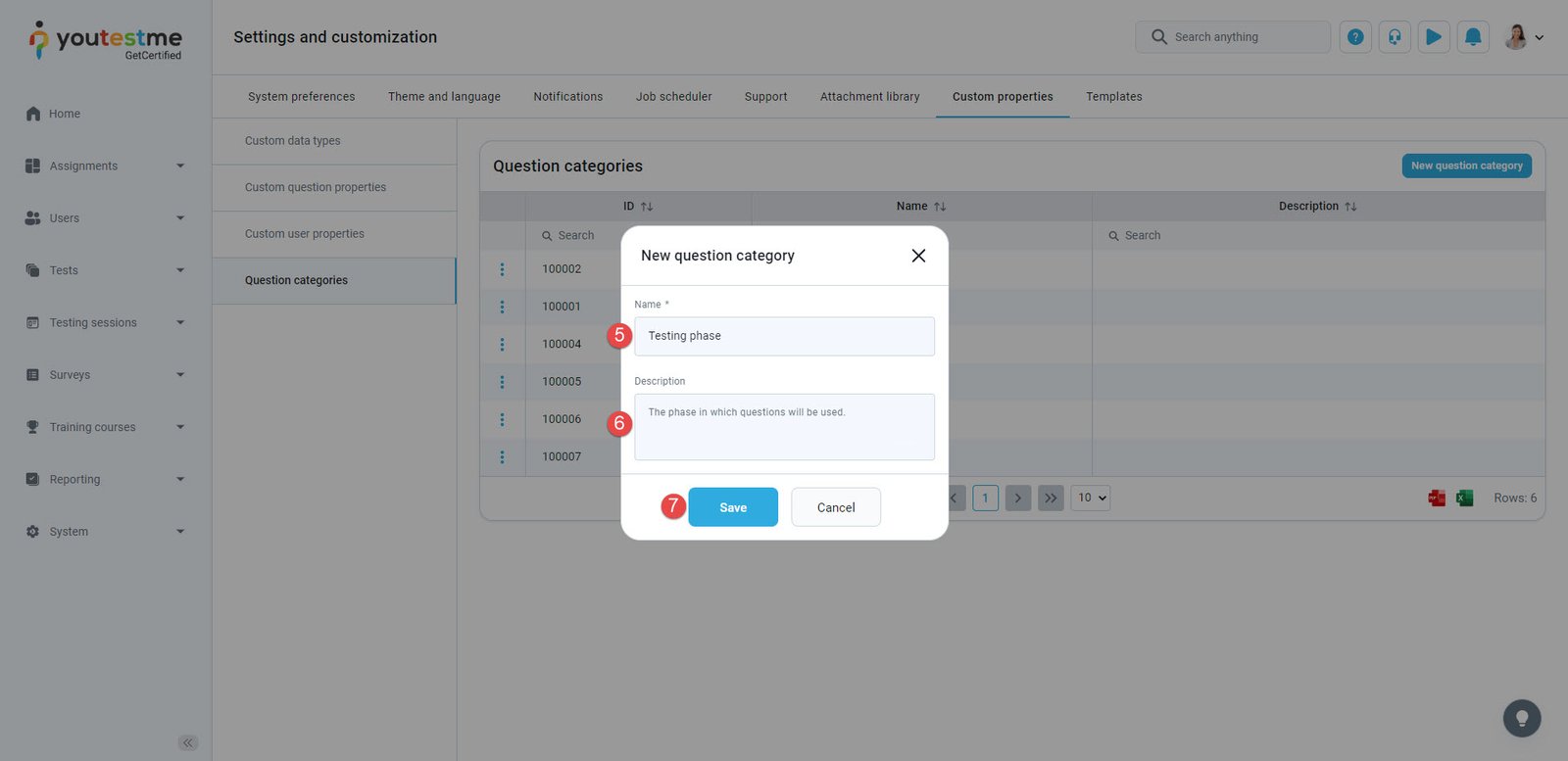Open actions menu for row 100002
The height and width of the screenshot is (761, 1568).
coord(503,269)
